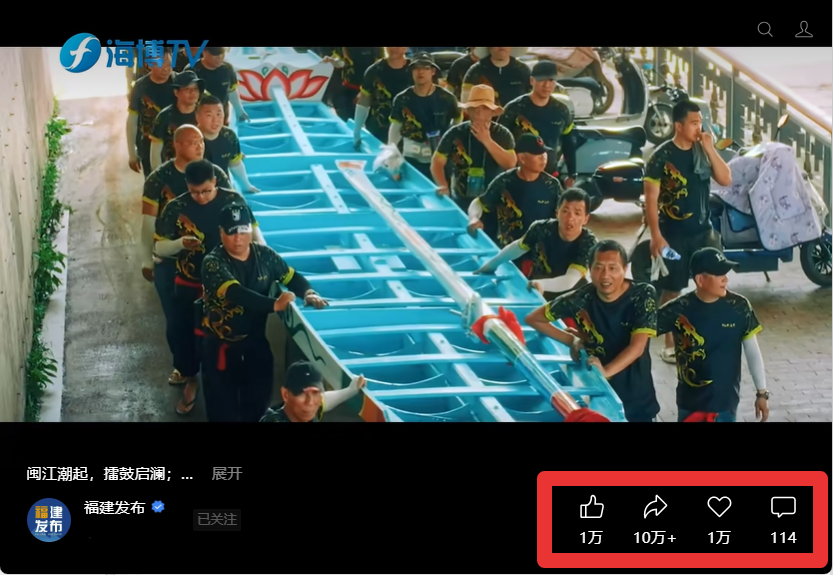The width and height of the screenshot is (833, 575).
Task: Click the video title 闽江潮起，擂鼓启澜
Action: click(109, 473)
